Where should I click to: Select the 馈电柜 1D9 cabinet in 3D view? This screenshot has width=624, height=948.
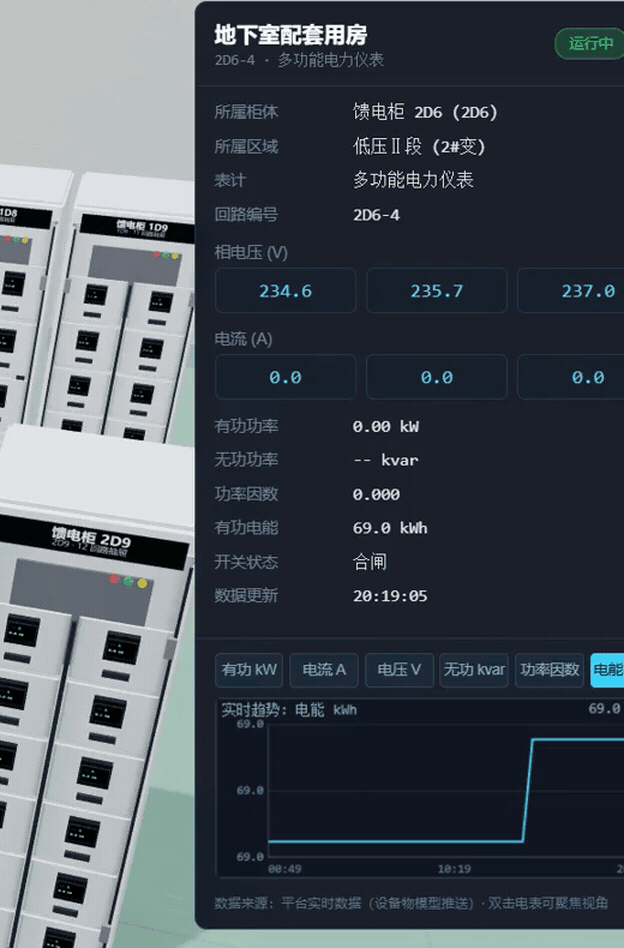pyautogui.click(x=121, y=308)
